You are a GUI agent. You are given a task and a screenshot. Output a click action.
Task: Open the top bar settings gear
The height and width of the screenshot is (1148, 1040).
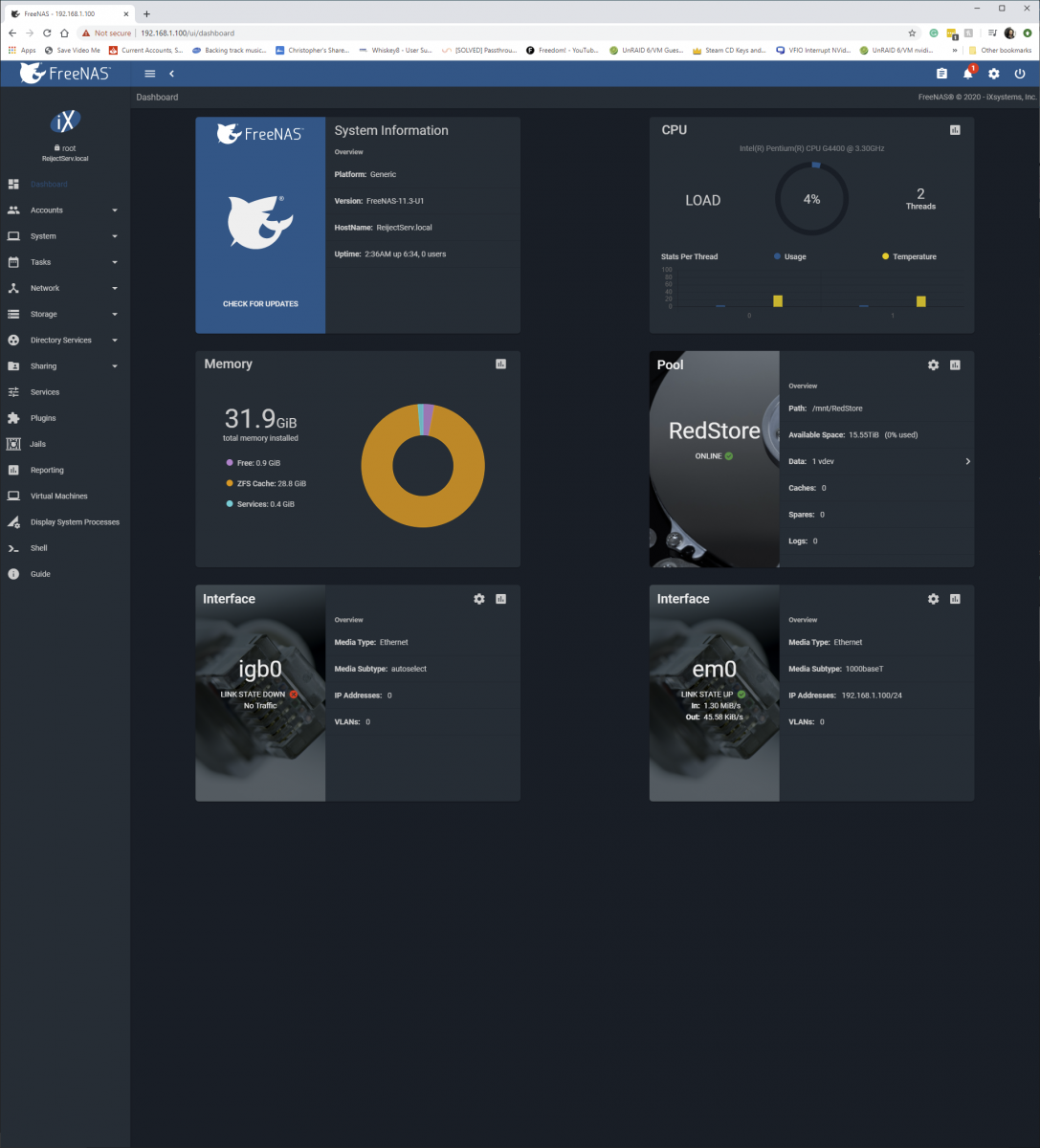coord(994,74)
